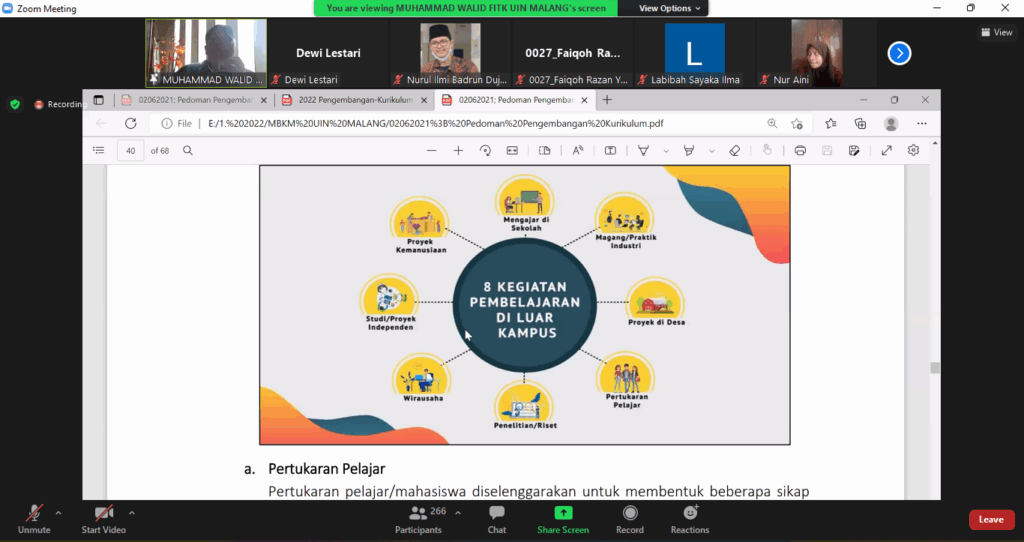Viewport: 1024px width, 542px height.
Task: Show next participants with blue arrow
Action: pyautogui.click(x=899, y=53)
